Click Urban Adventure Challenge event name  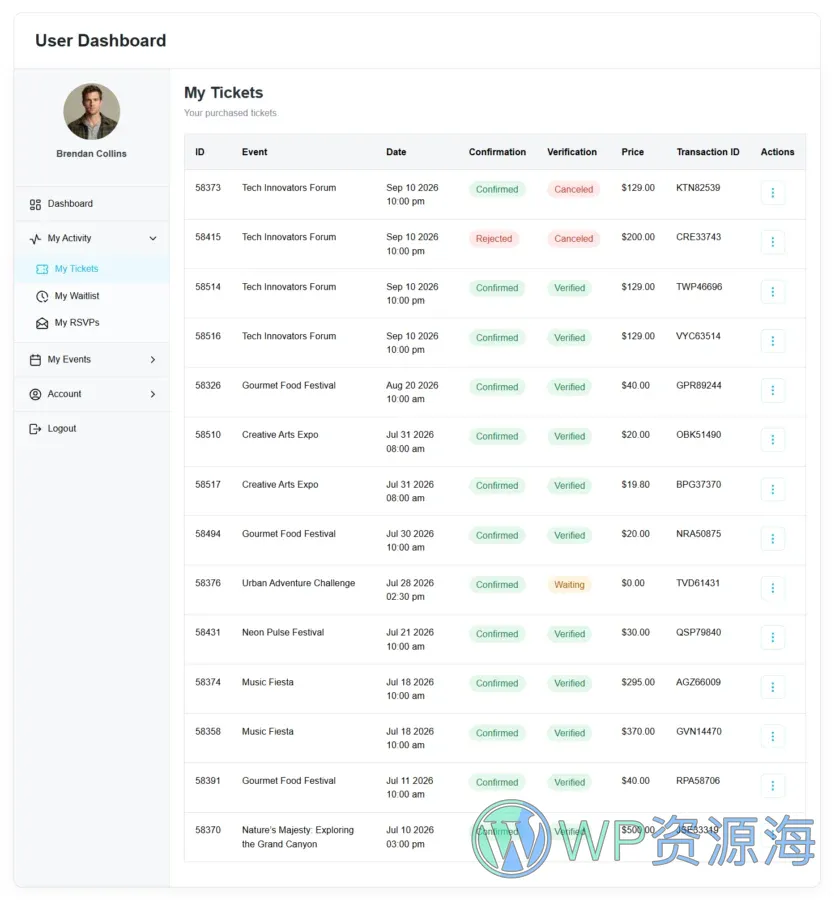coord(298,583)
